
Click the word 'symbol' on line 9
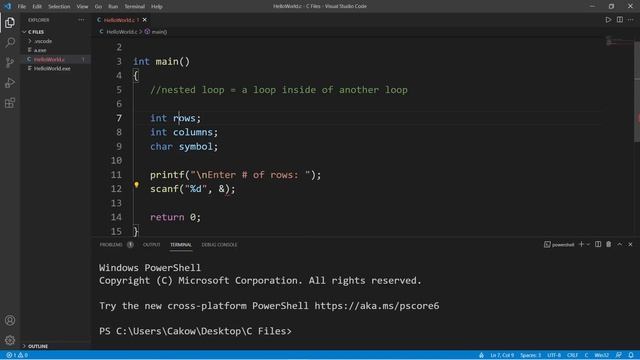point(196,147)
